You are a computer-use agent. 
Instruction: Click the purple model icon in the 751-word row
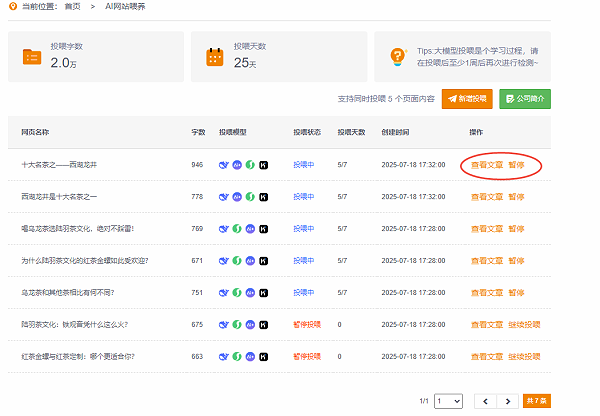250,293
